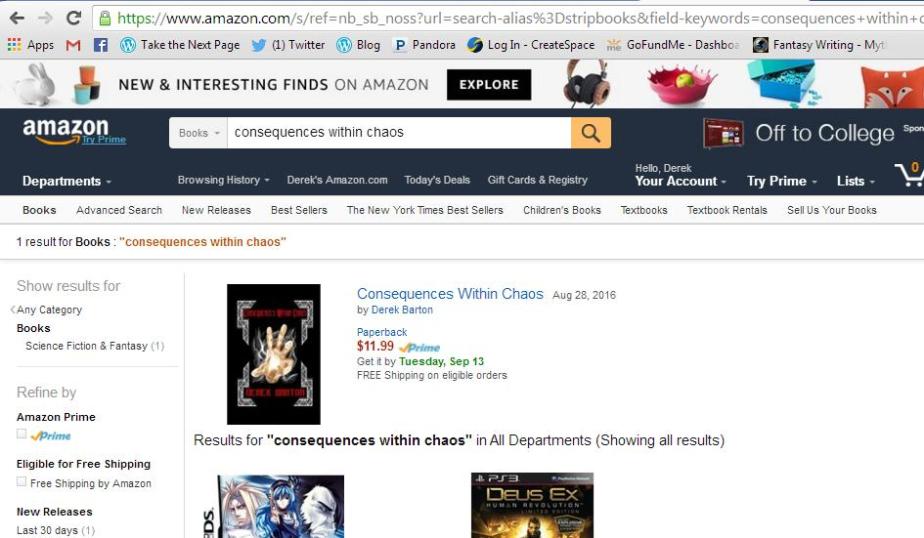Screen dimensions: 924x538
Task: Expand the Your Account dropdown
Action: [680, 181]
